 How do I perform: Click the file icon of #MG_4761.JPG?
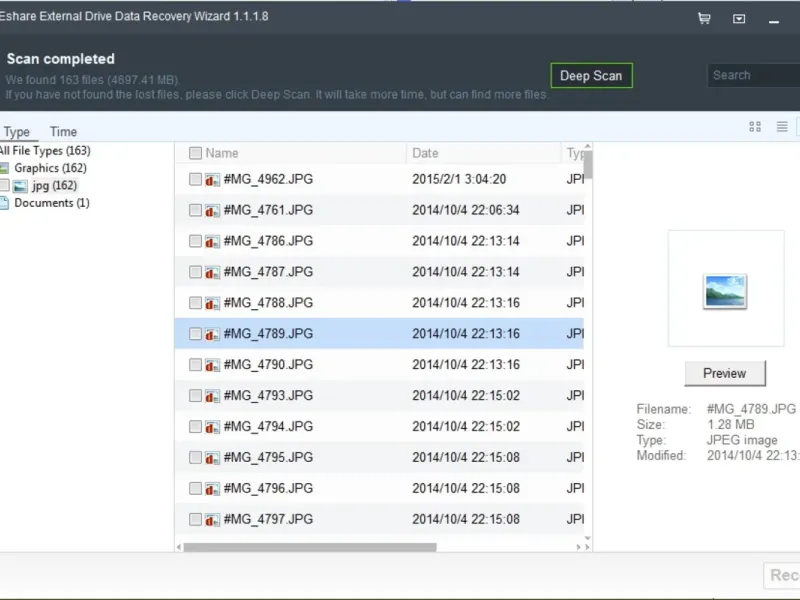point(212,210)
